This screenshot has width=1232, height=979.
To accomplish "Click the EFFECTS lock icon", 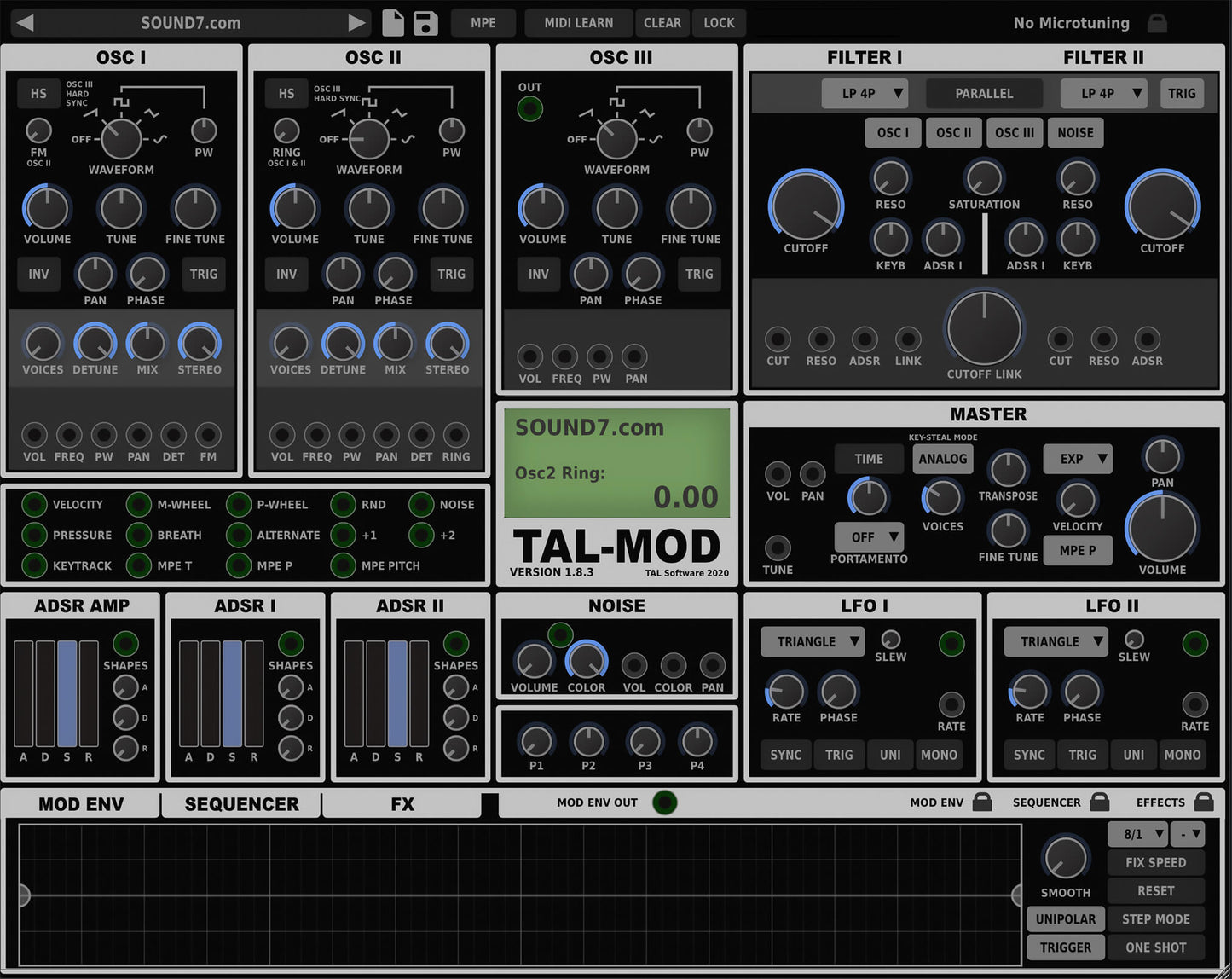I will click(1204, 802).
